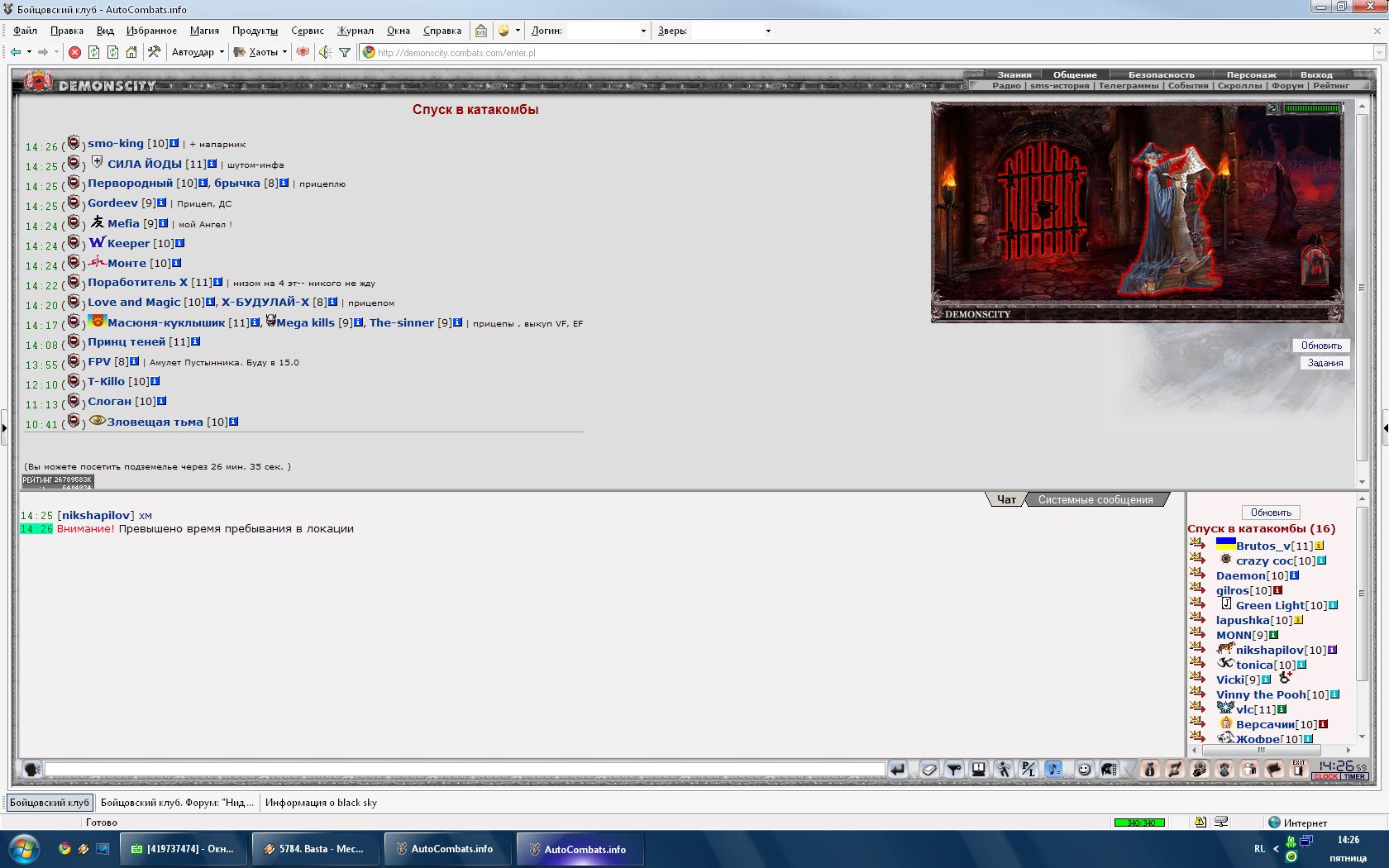Click the exclamation save-log icon
This screenshot has width=1389, height=868.
click(x=979, y=770)
